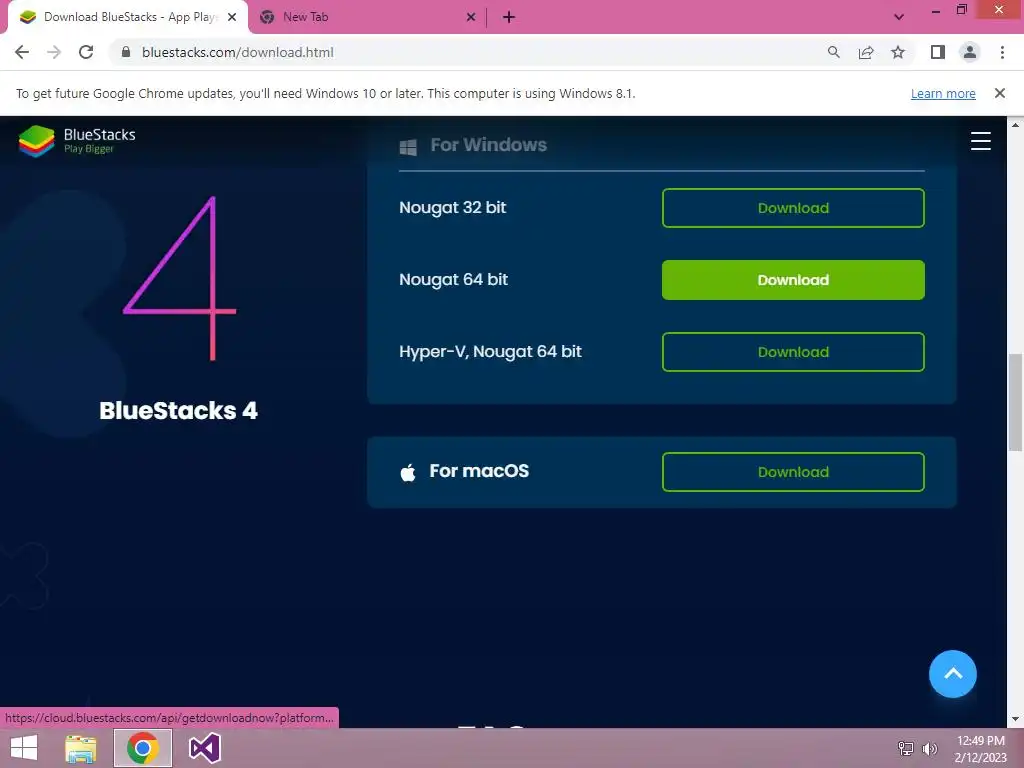This screenshot has height=768, width=1024.
Task: Open Visual Studio from the taskbar
Action: click(x=204, y=748)
